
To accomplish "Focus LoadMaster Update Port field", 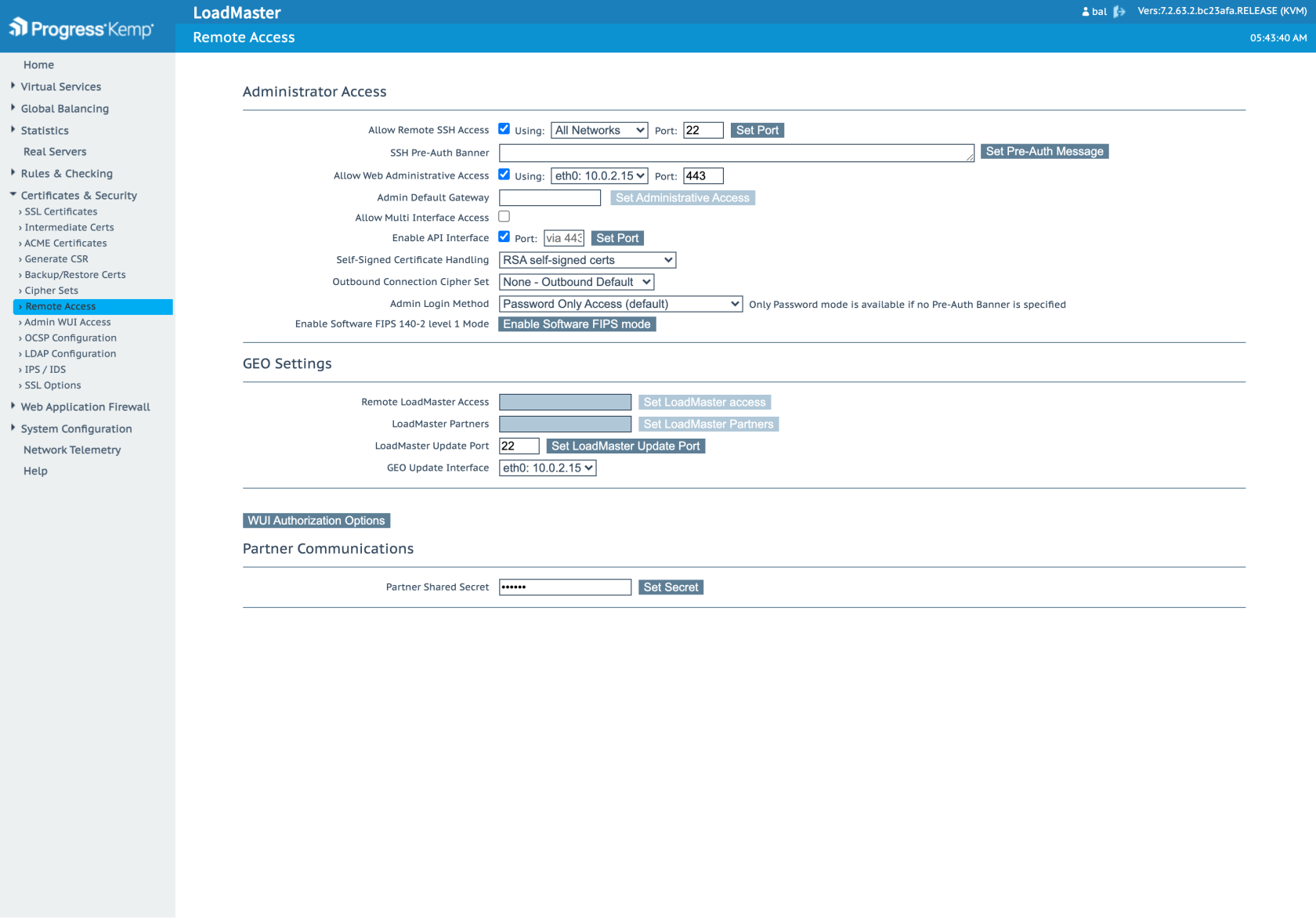I will click(x=519, y=446).
